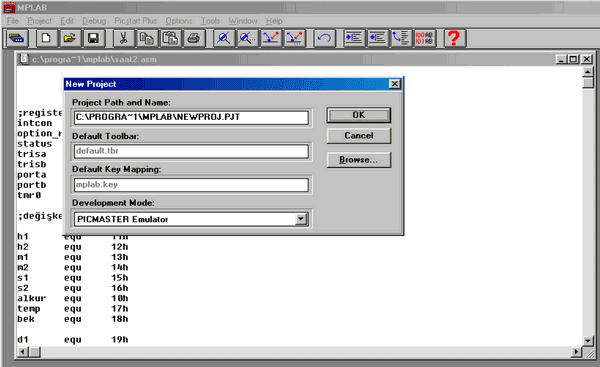The height and width of the screenshot is (367, 600).
Task: Click value '12h' on h2 line
Action: coord(120,247)
